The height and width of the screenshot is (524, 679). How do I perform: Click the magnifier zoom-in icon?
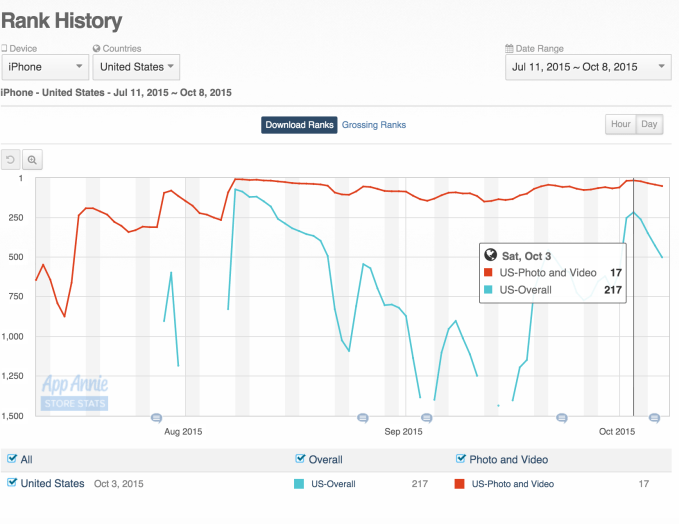pyautogui.click(x=32, y=159)
